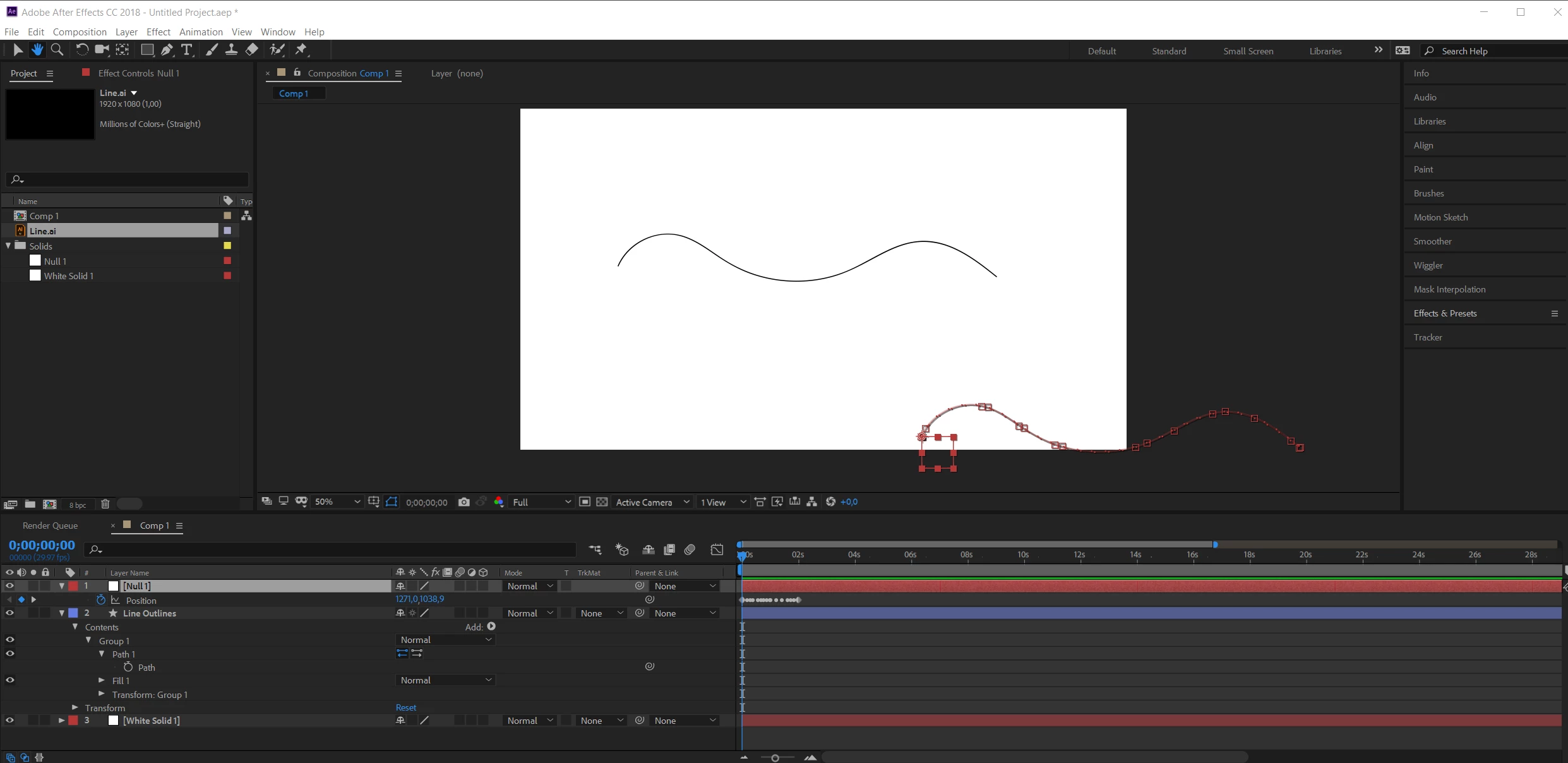Select the Type tool
Screen dimensions: 1568x763
click(x=186, y=50)
